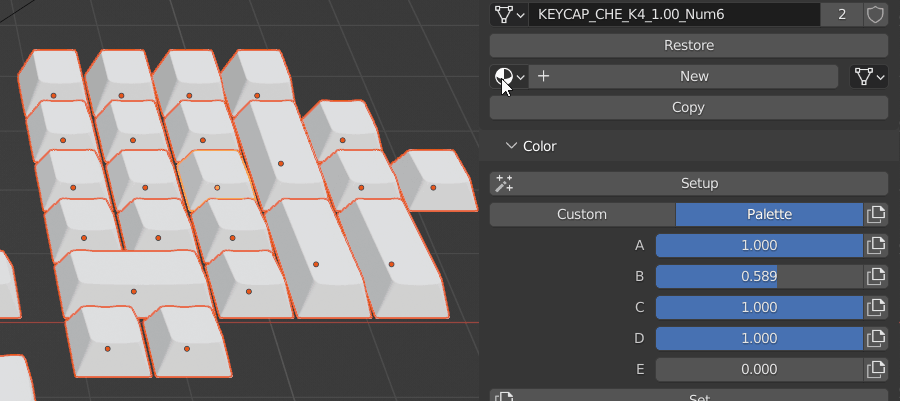
Task: Switch to the Palette color mode
Action: pyautogui.click(x=769, y=215)
